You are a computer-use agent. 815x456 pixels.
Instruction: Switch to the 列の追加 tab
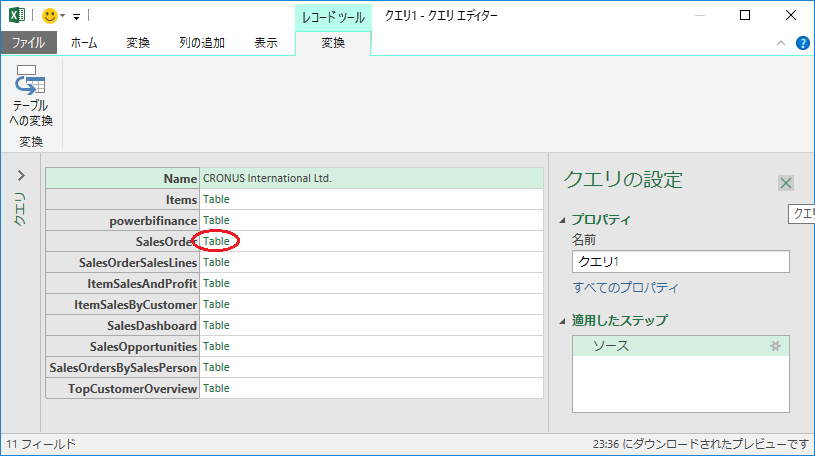(201, 43)
